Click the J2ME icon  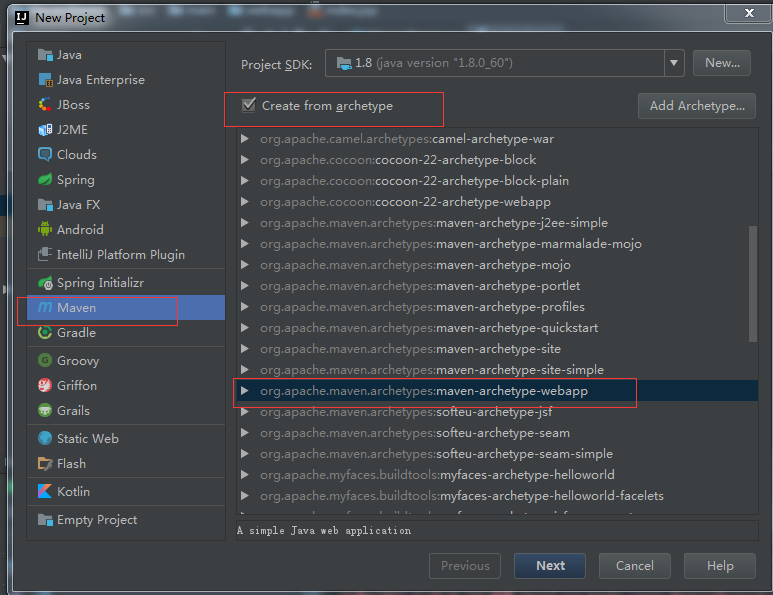(45, 130)
